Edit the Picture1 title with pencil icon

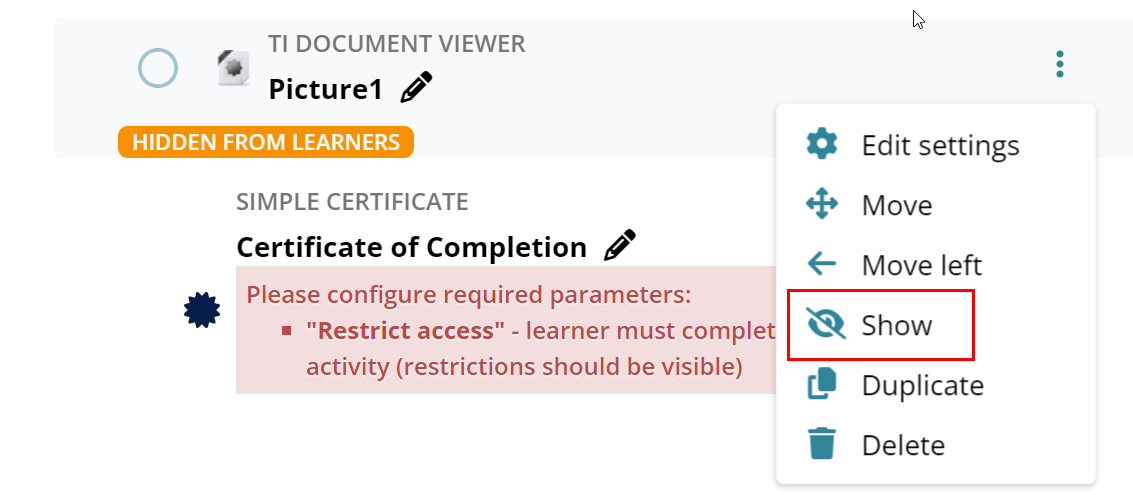[416, 89]
